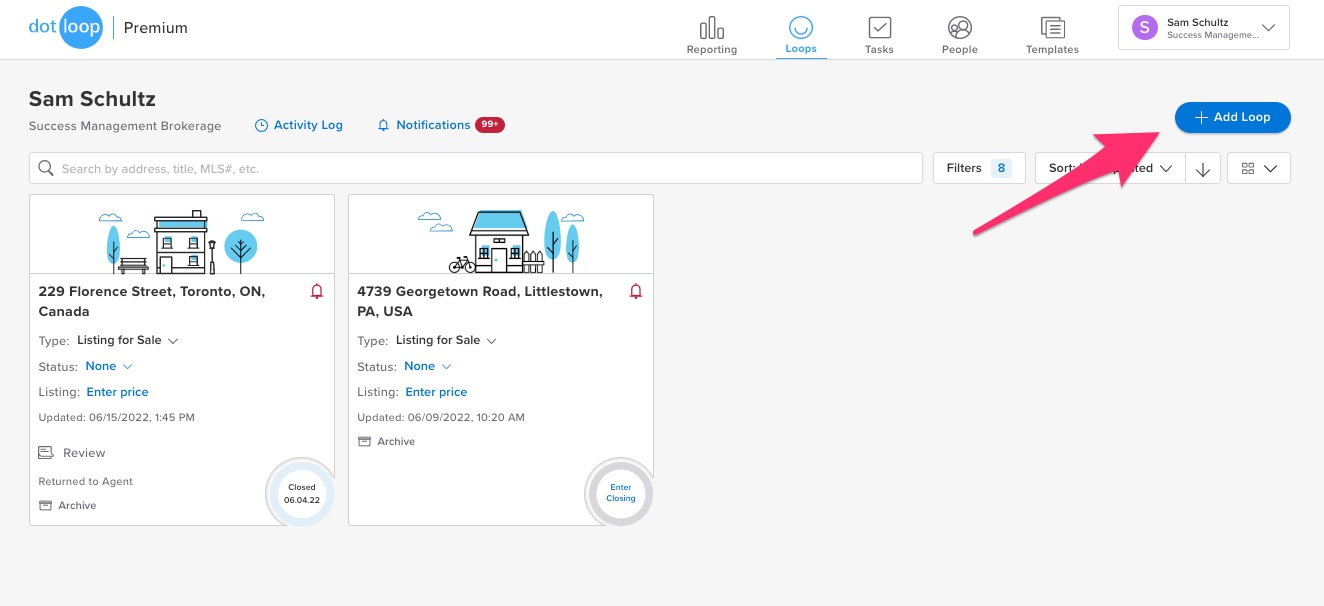Open Type dropdown on 229 Florence Street card
Image resolution: width=1324 pixels, height=606 pixels.
(127, 341)
